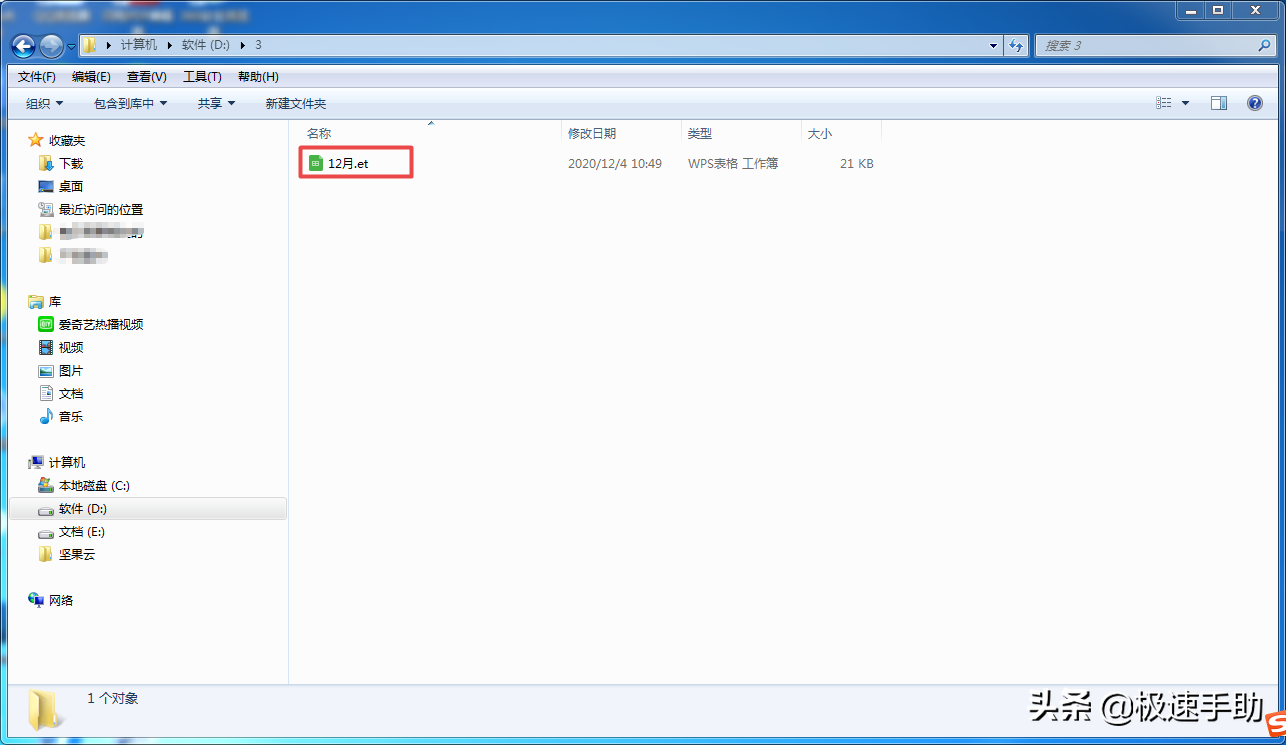Click the Back navigation arrow button
The image size is (1286, 745).
(x=24, y=46)
